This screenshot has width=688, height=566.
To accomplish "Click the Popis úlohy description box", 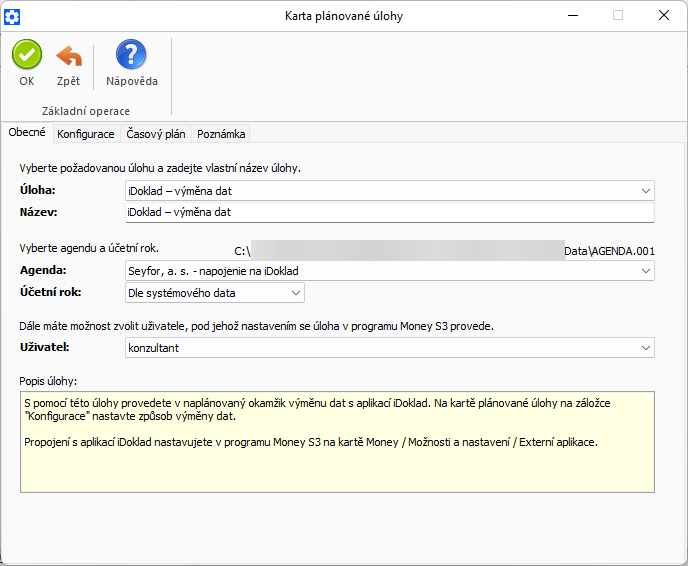I will click(337, 442).
